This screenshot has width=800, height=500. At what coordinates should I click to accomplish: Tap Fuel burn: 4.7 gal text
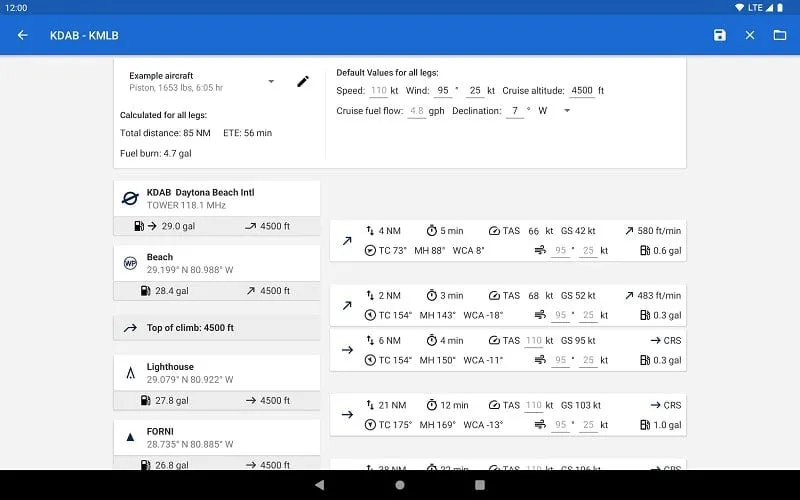point(156,154)
